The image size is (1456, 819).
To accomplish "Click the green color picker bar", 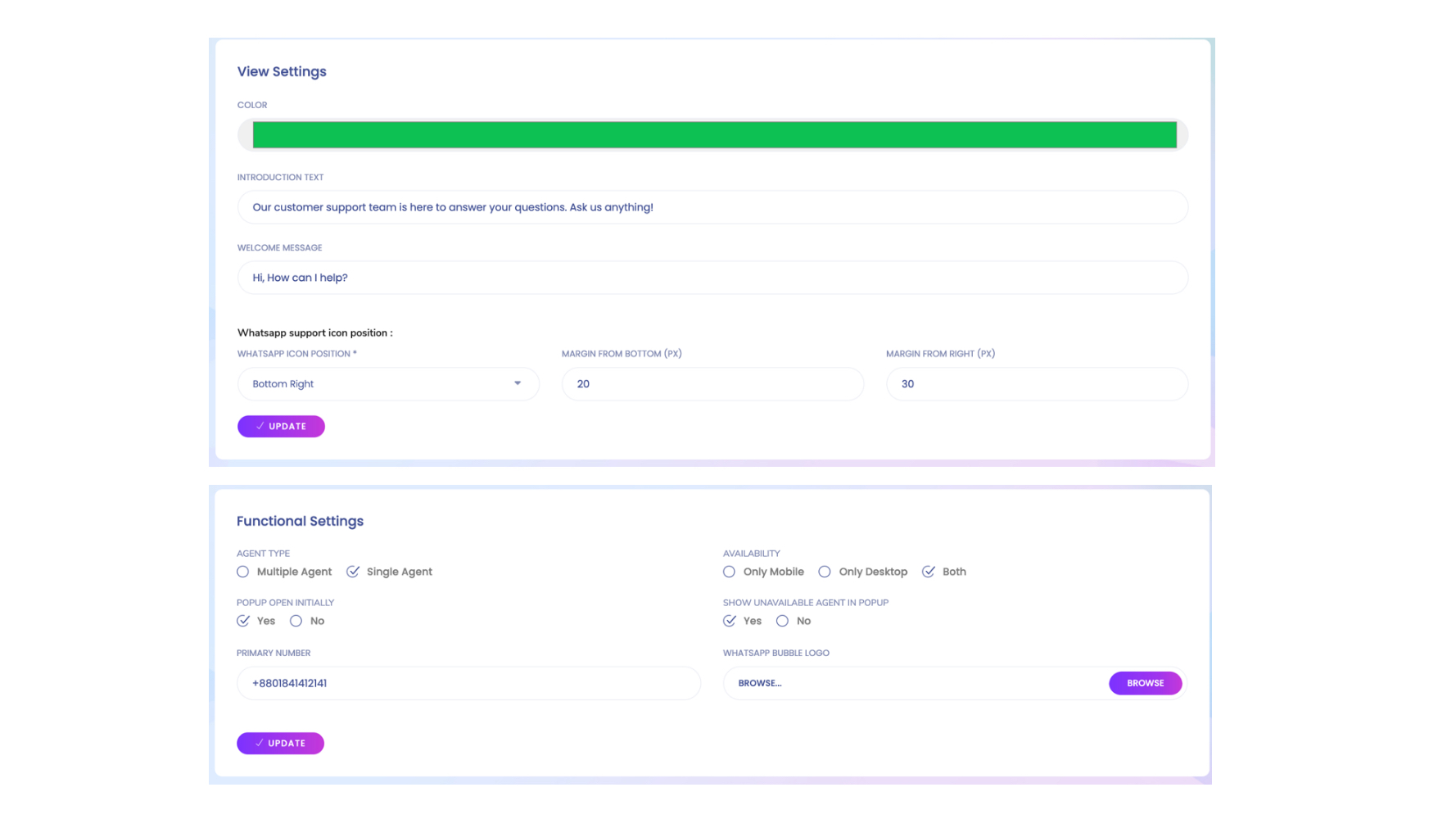I will pyautogui.click(x=713, y=135).
